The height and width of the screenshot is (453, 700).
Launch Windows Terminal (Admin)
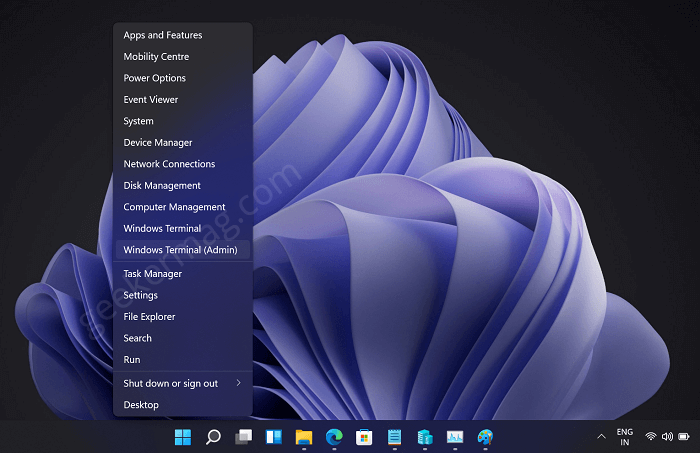183,249
